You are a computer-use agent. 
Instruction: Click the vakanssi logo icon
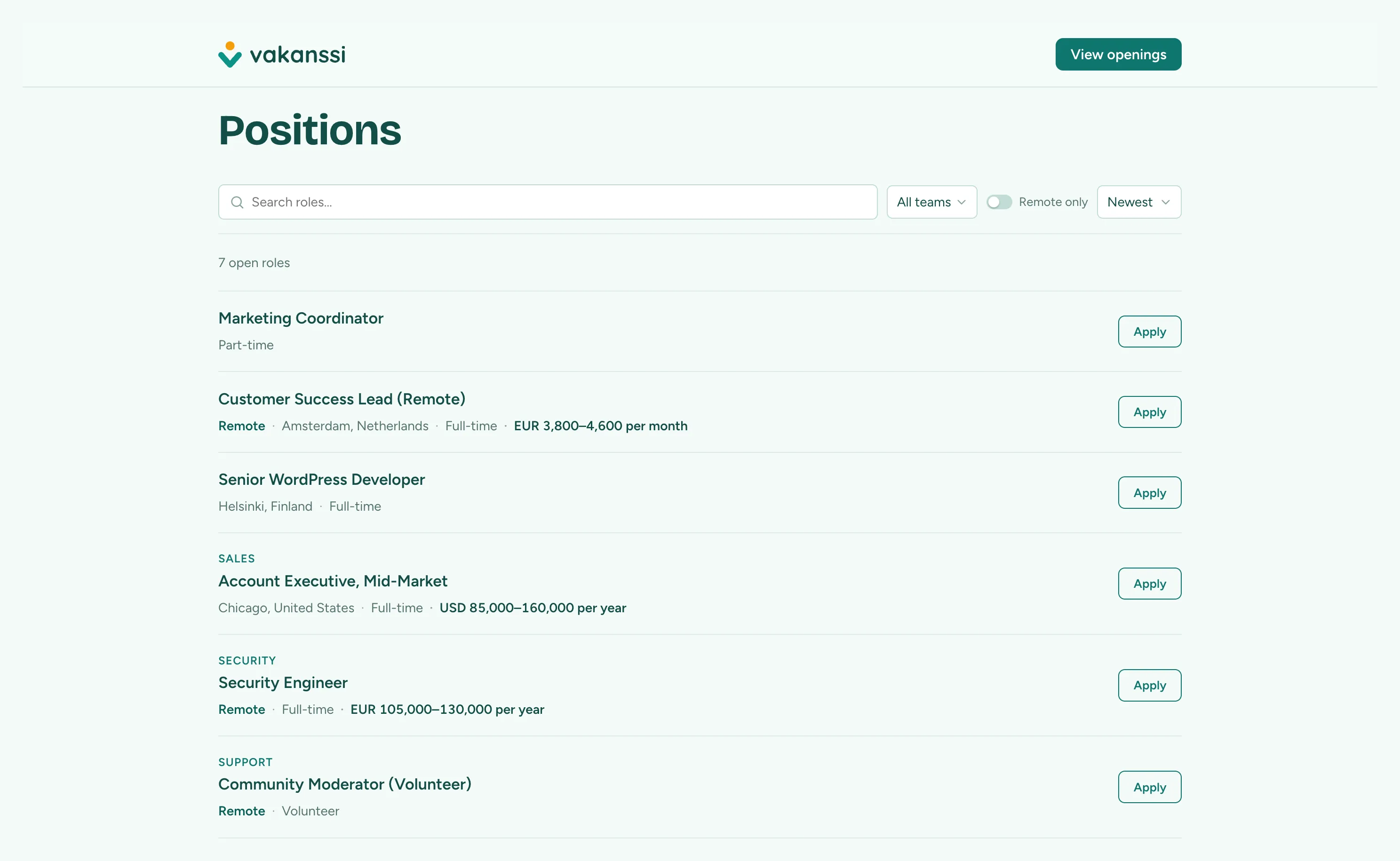[230, 55]
